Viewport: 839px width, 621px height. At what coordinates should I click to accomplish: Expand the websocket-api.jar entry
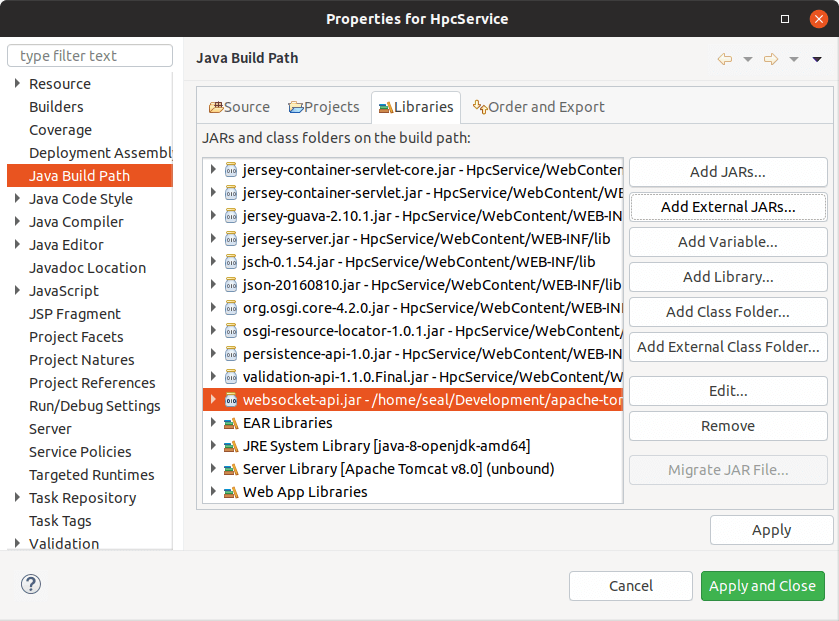[213, 400]
